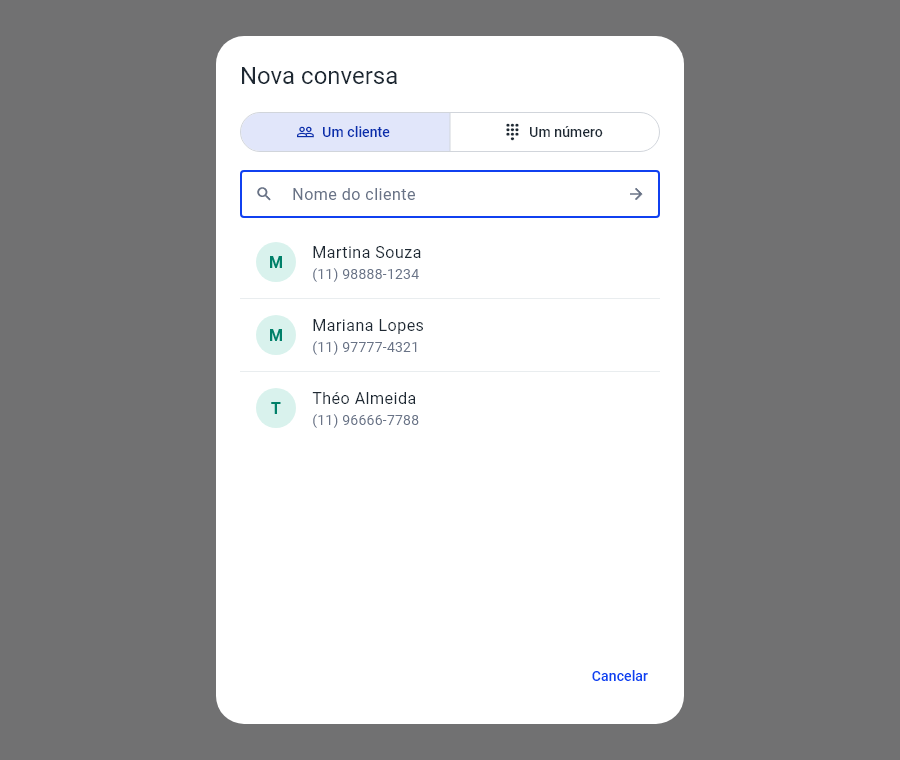
Task: Click Martina Souza's avatar M
Action: 276,262
